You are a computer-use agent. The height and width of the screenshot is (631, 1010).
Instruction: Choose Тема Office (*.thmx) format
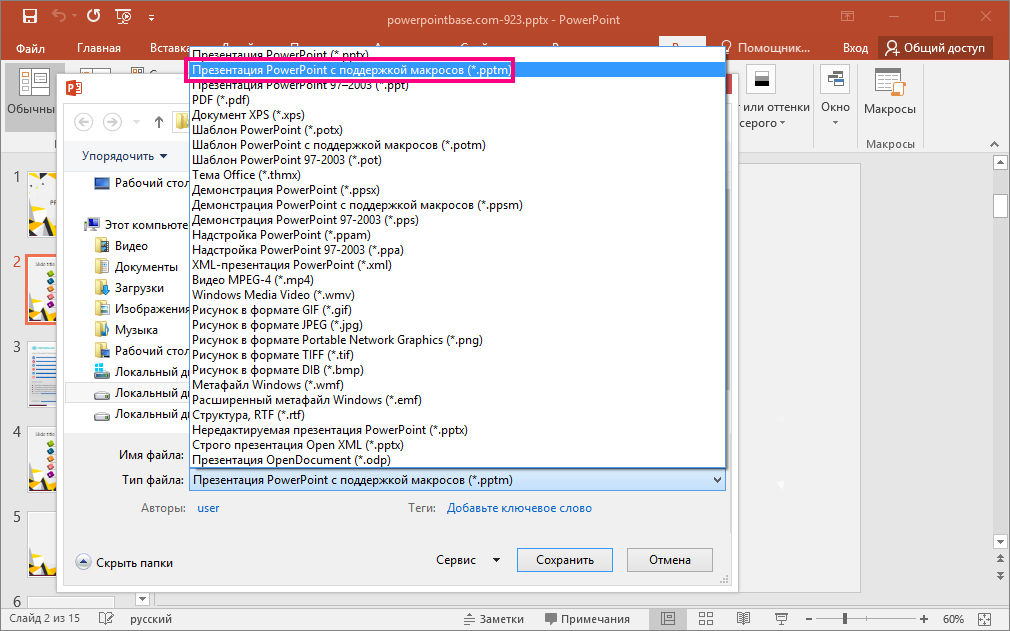point(457,175)
